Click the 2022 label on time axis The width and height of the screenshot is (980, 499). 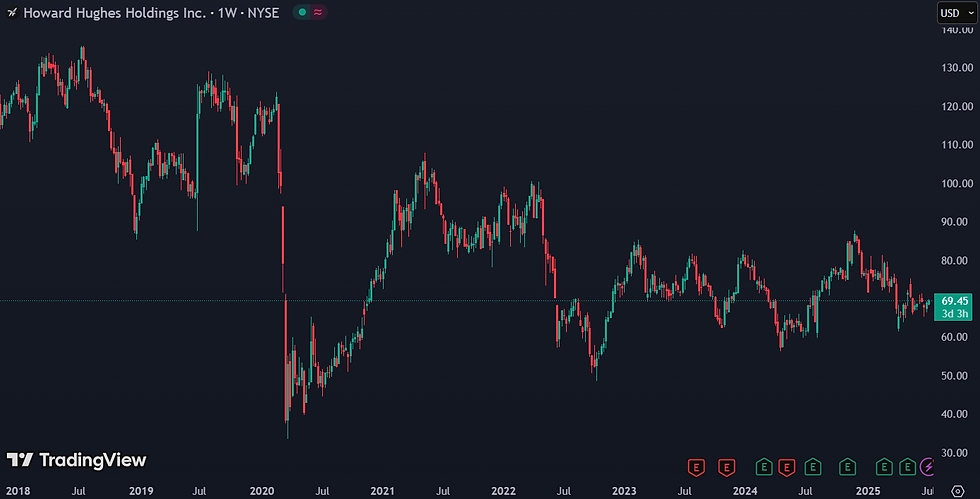(503, 491)
